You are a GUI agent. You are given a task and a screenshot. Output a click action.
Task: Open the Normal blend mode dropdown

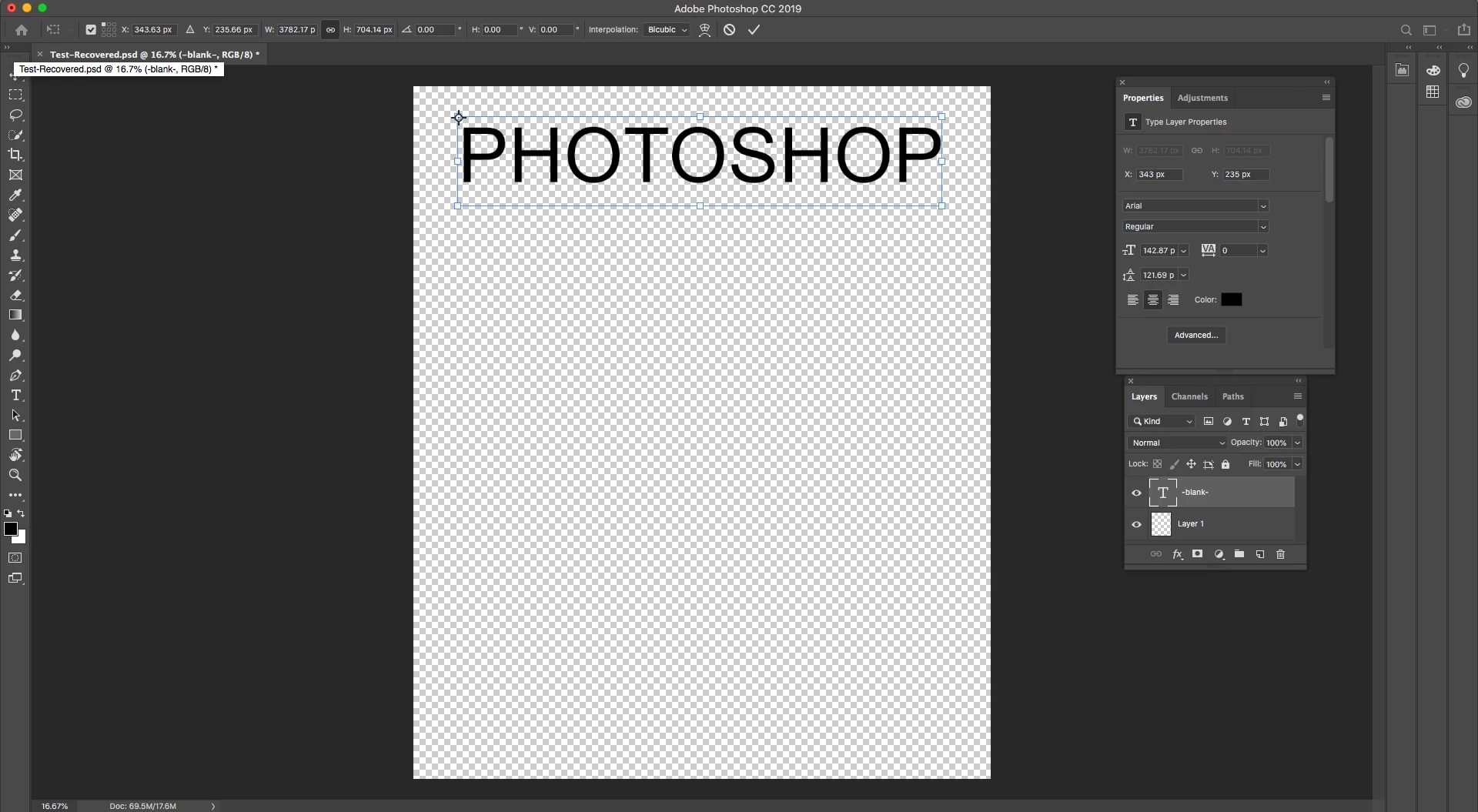click(1177, 443)
